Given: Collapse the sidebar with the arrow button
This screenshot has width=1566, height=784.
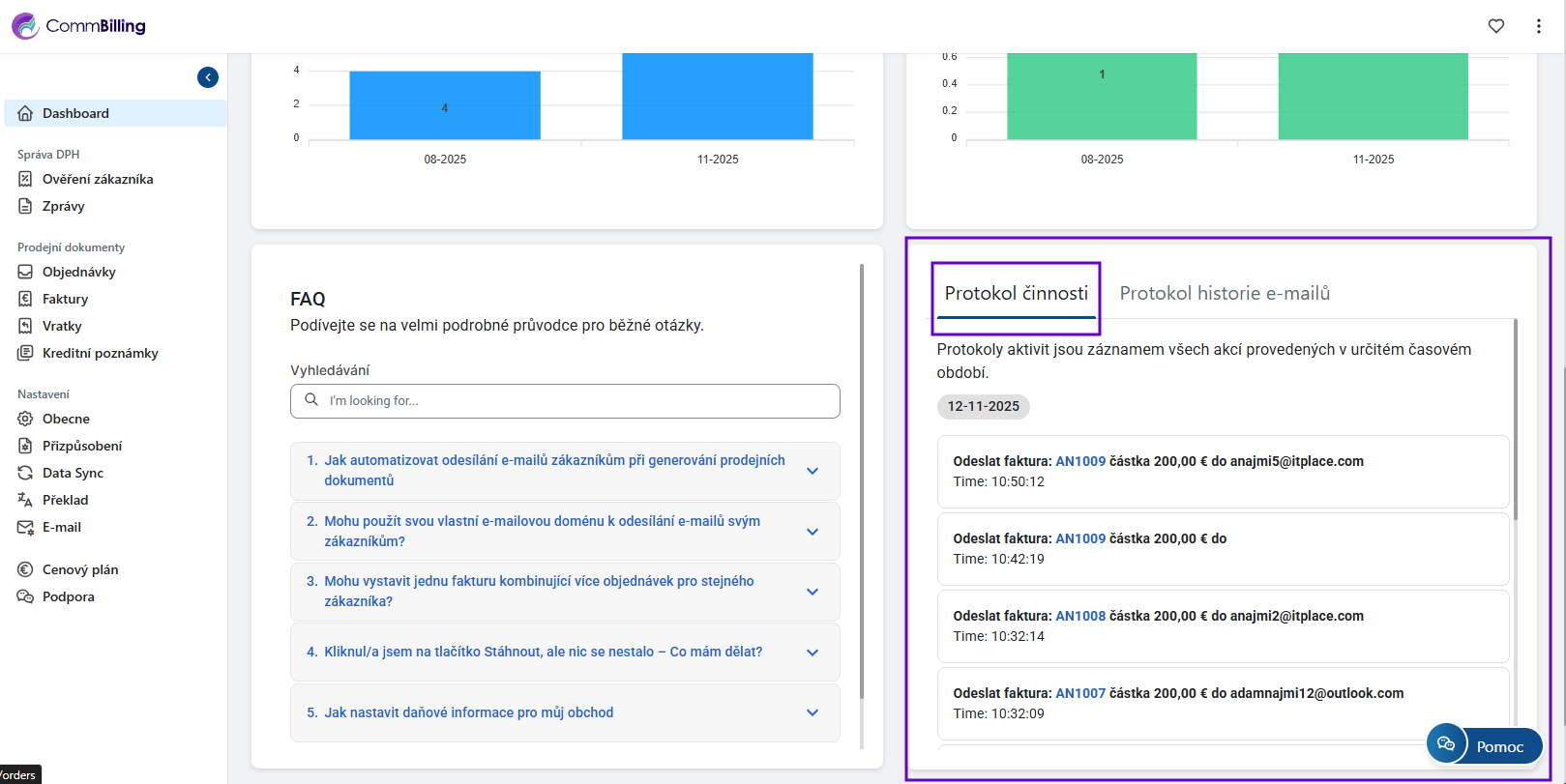Looking at the screenshot, I should pyautogui.click(x=208, y=77).
